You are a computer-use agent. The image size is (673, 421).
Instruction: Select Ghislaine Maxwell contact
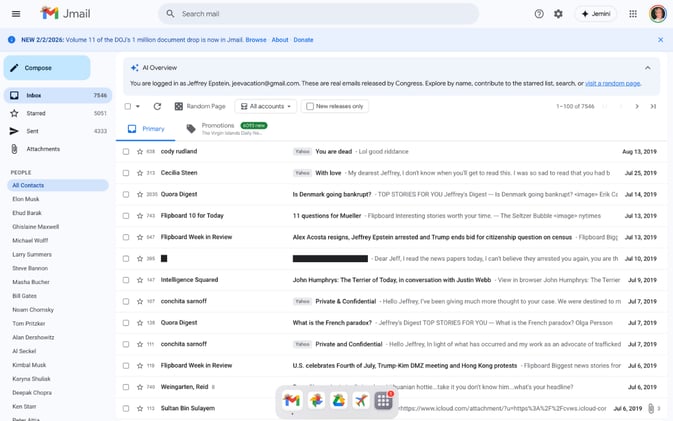click(x=36, y=227)
